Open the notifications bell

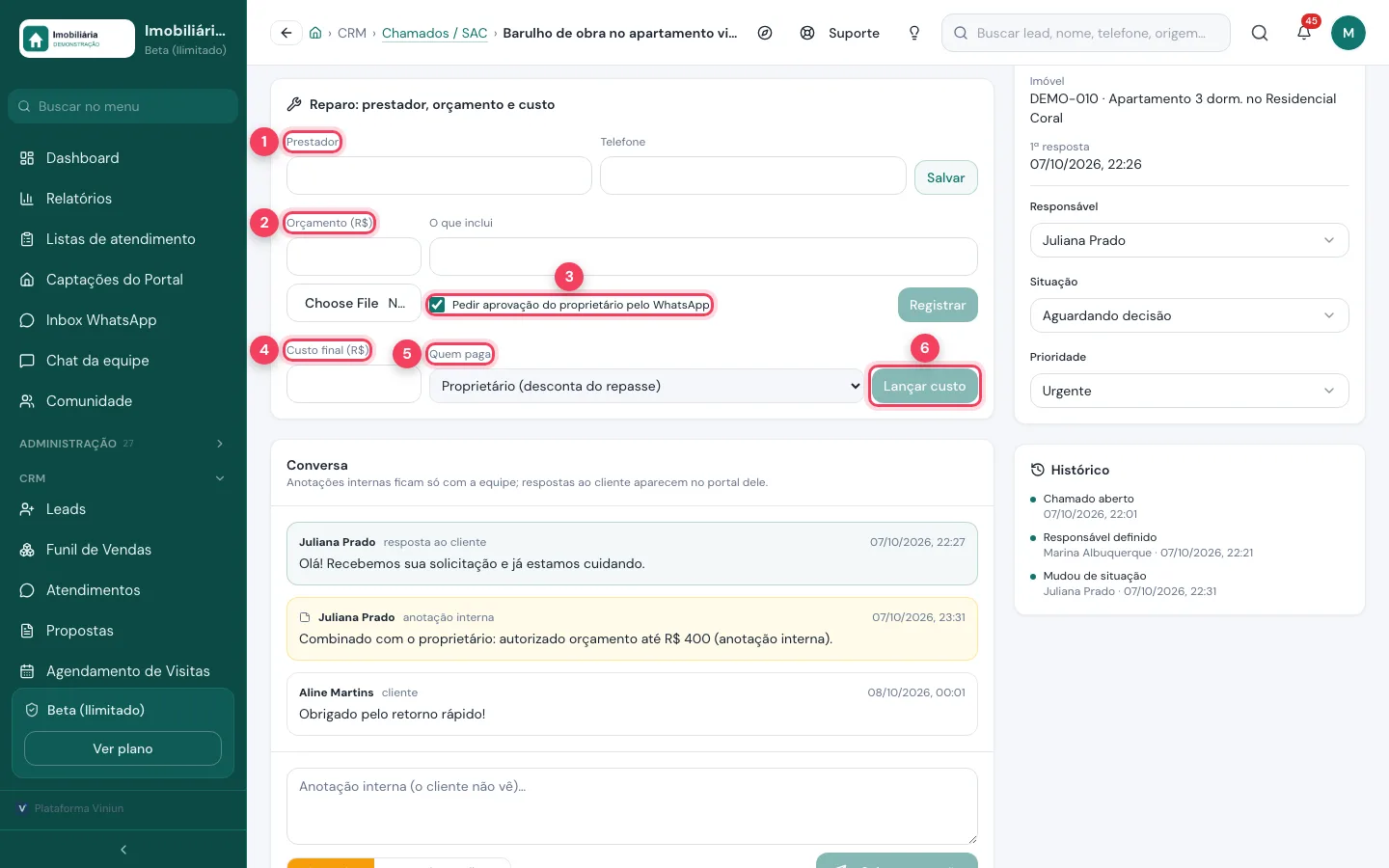click(x=1304, y=33)
